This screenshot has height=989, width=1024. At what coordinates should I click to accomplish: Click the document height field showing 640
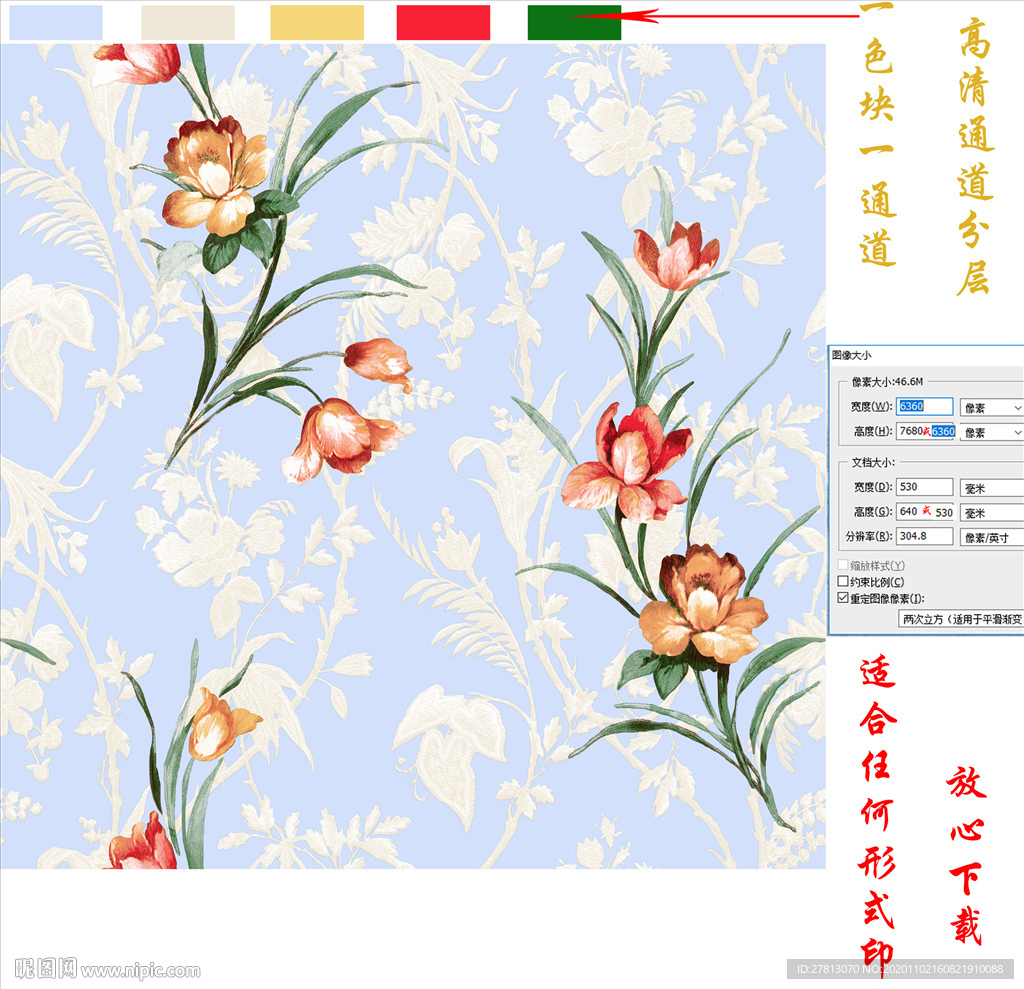click(925, 511)
